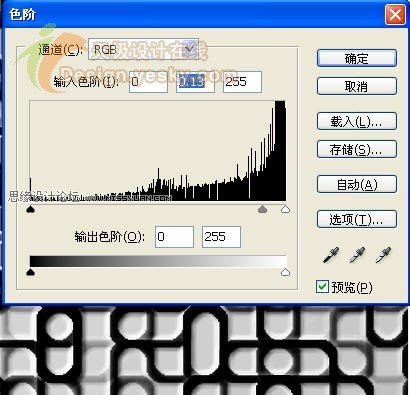Select the black point eyedropper

(331, 255)
